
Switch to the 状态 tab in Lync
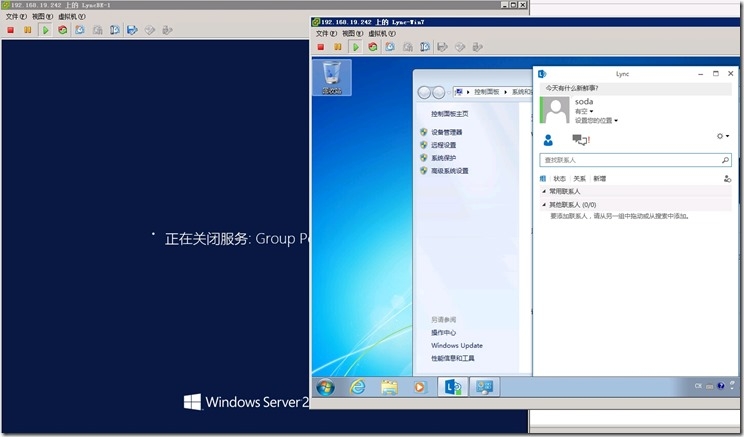(559, 179)
